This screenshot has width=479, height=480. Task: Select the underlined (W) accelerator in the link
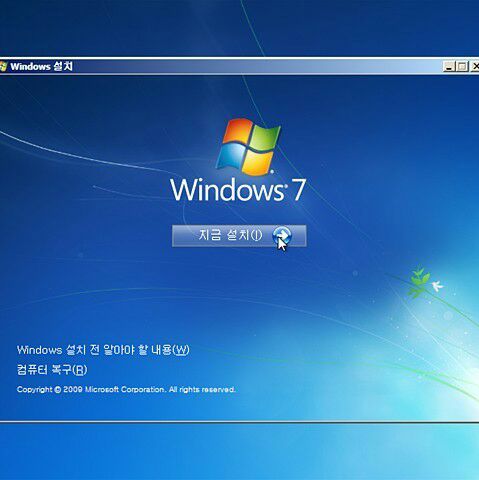[181, 350]
